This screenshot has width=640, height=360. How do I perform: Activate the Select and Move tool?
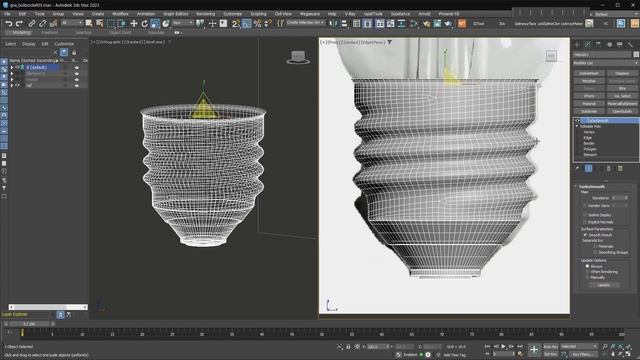click(x=133, y=24)
